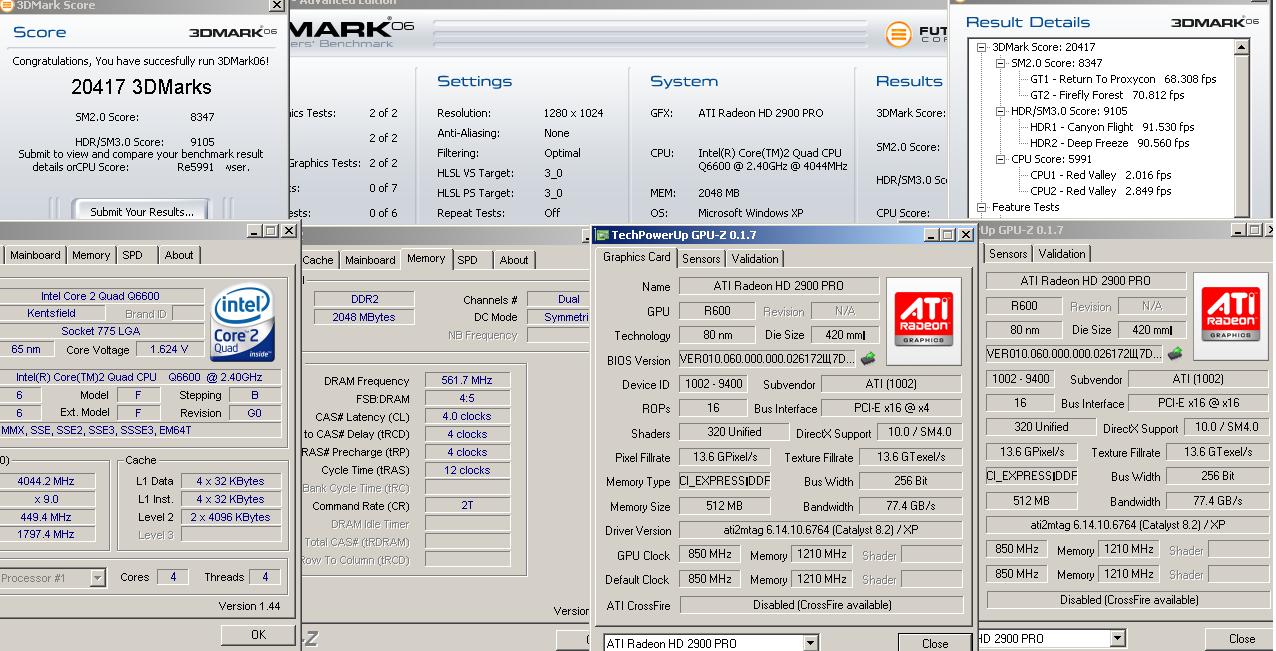Viewport: 1276px width, 651px height.
Task: Click Result Details scrollbar up arrow
Action: point(1242,47)
